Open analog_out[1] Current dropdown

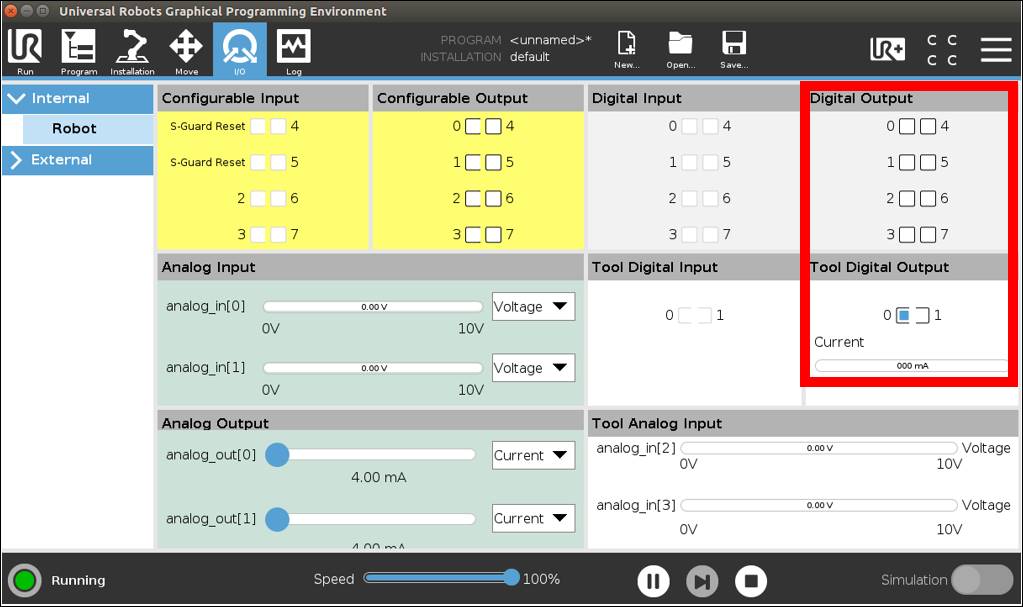click(533, 518)
